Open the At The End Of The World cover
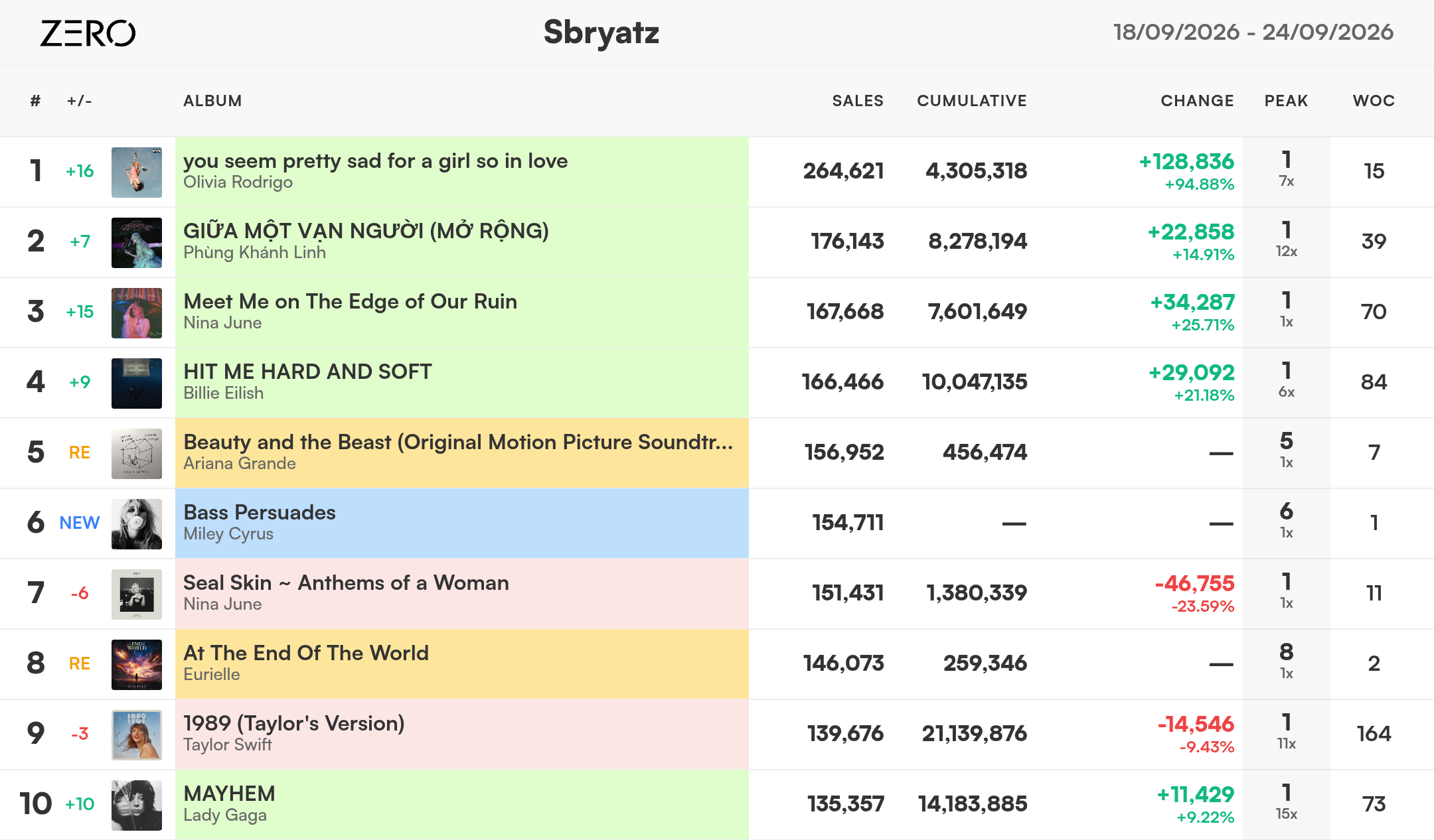The width and height of the screenshot is (1434, 840). pyautogui.click(x=137, y=665)
